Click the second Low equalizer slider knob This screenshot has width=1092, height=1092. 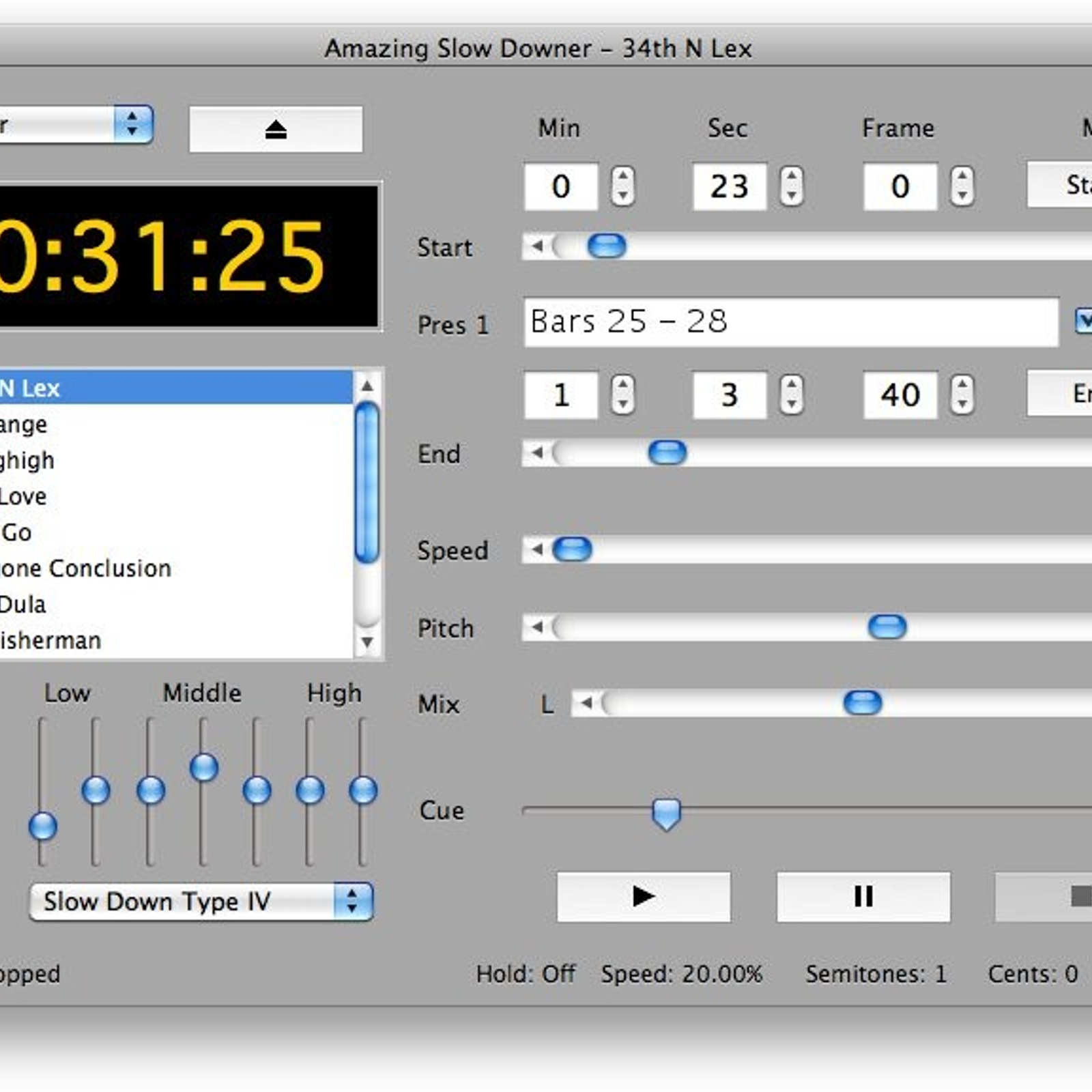click(96, 790)
